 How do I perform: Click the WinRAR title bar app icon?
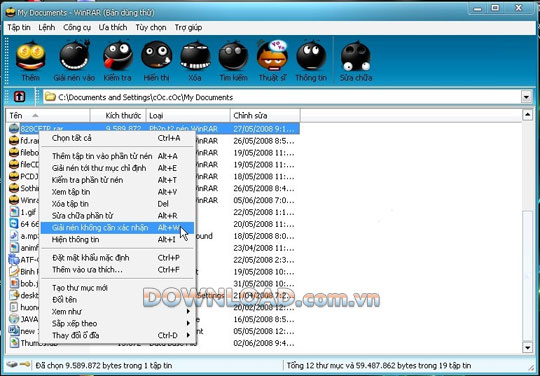click(x=11, y=12)
